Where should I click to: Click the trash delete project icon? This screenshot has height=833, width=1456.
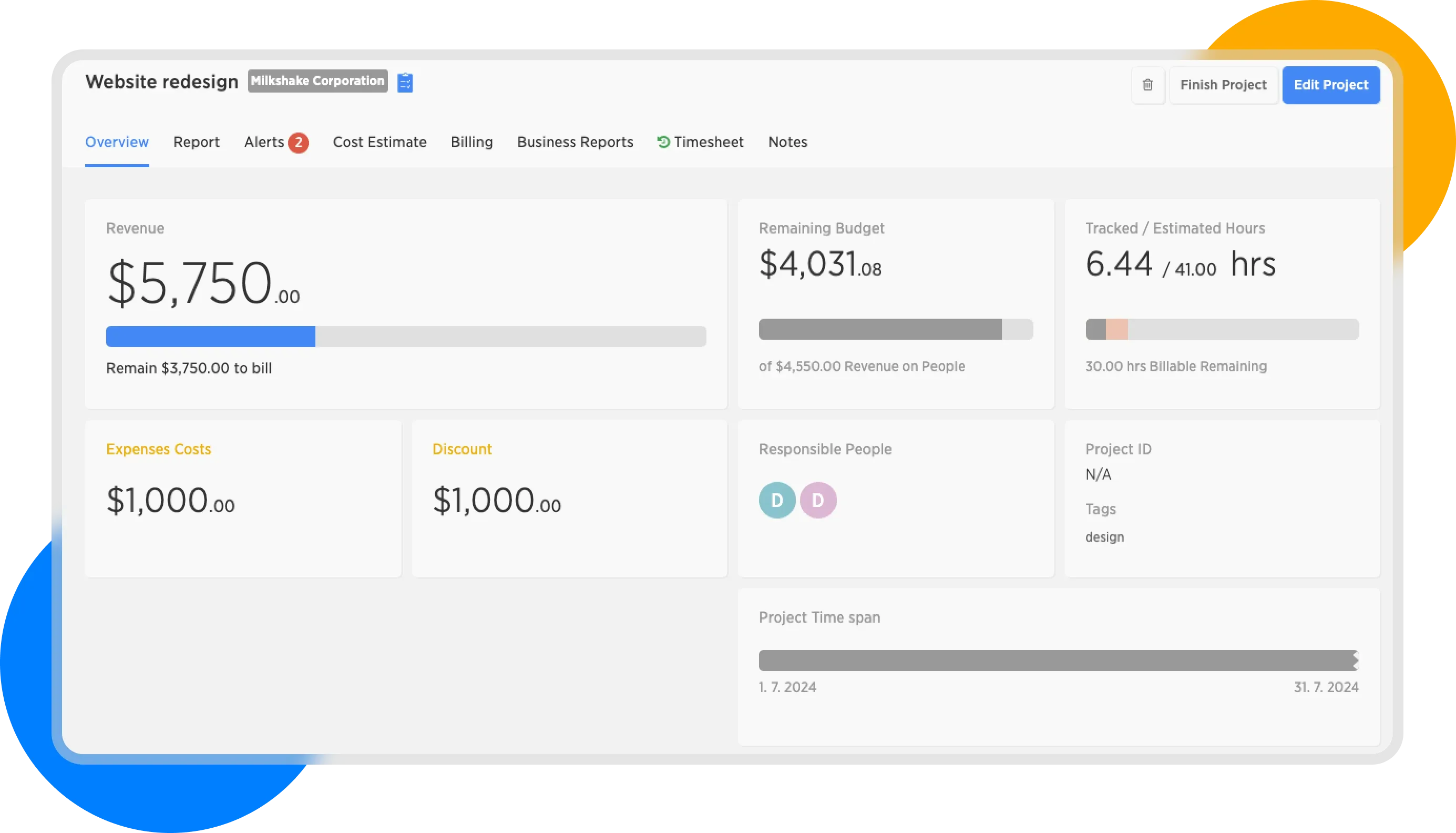coord(1147,85)
